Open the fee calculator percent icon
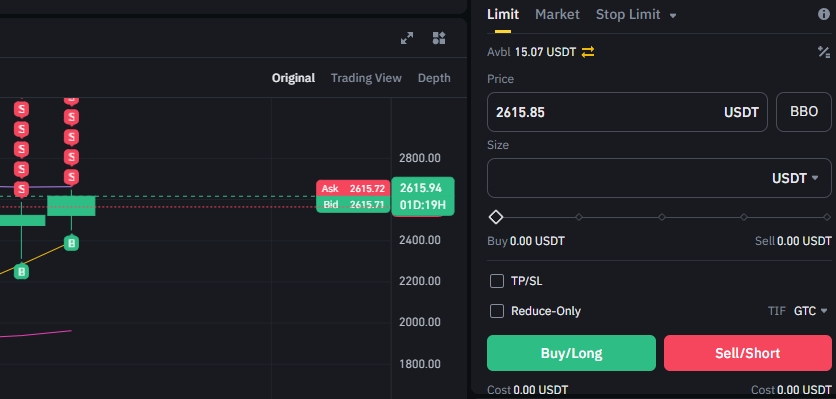The height and width of the screenshot is (399, 836). [x=824, y=52]
